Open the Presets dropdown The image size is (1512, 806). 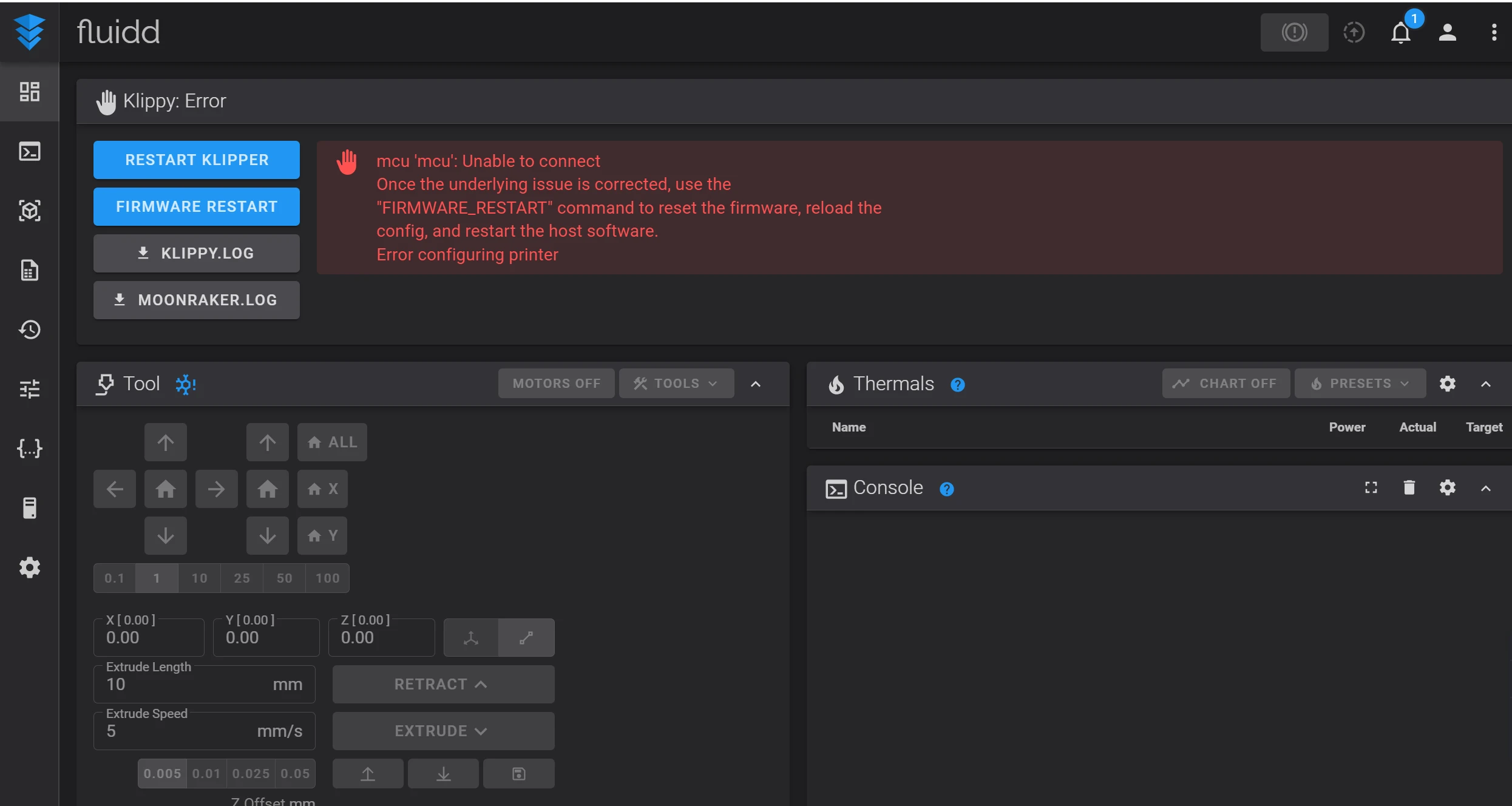[x=1360, y=384]
